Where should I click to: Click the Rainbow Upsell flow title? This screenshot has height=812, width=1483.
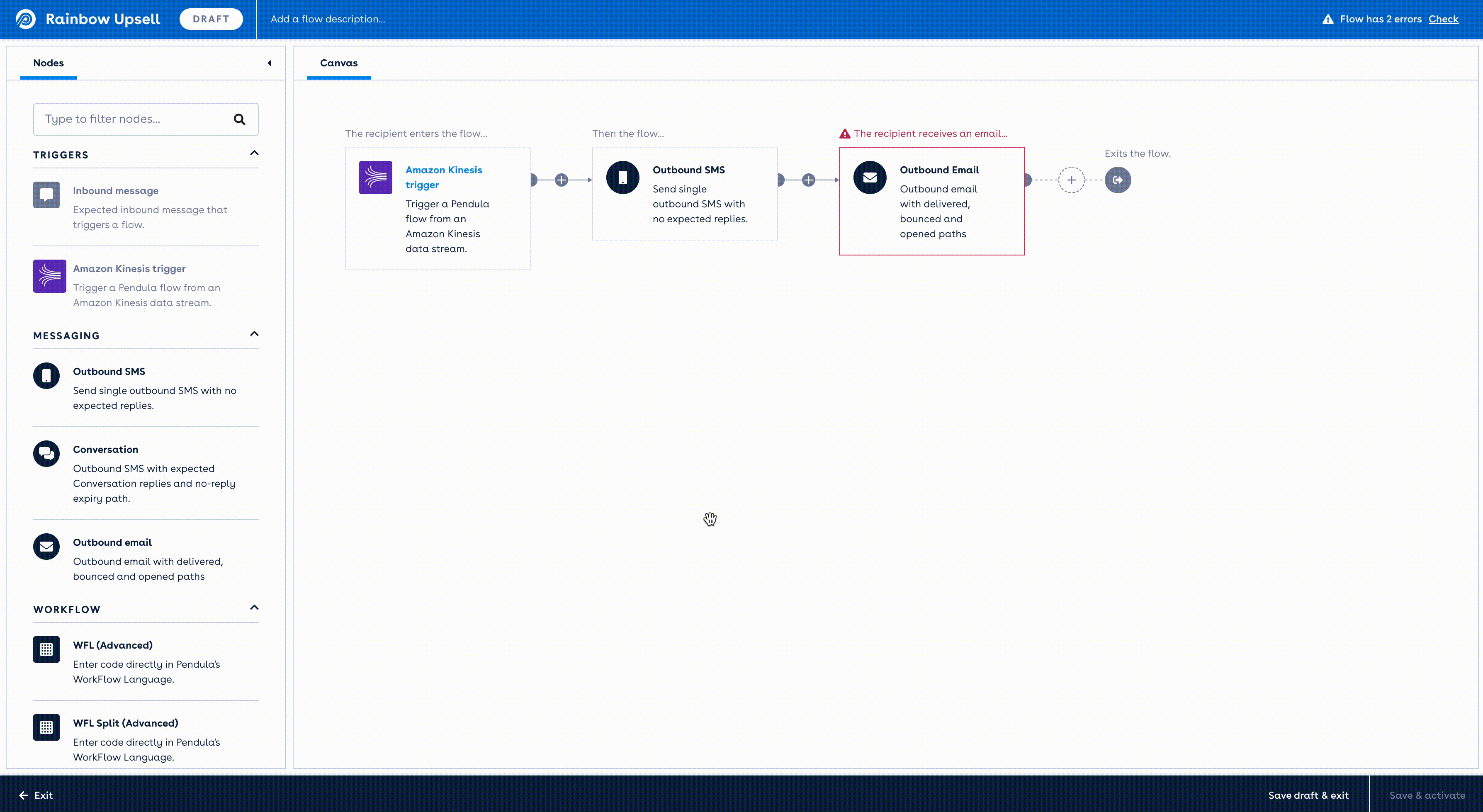(102, 19)
